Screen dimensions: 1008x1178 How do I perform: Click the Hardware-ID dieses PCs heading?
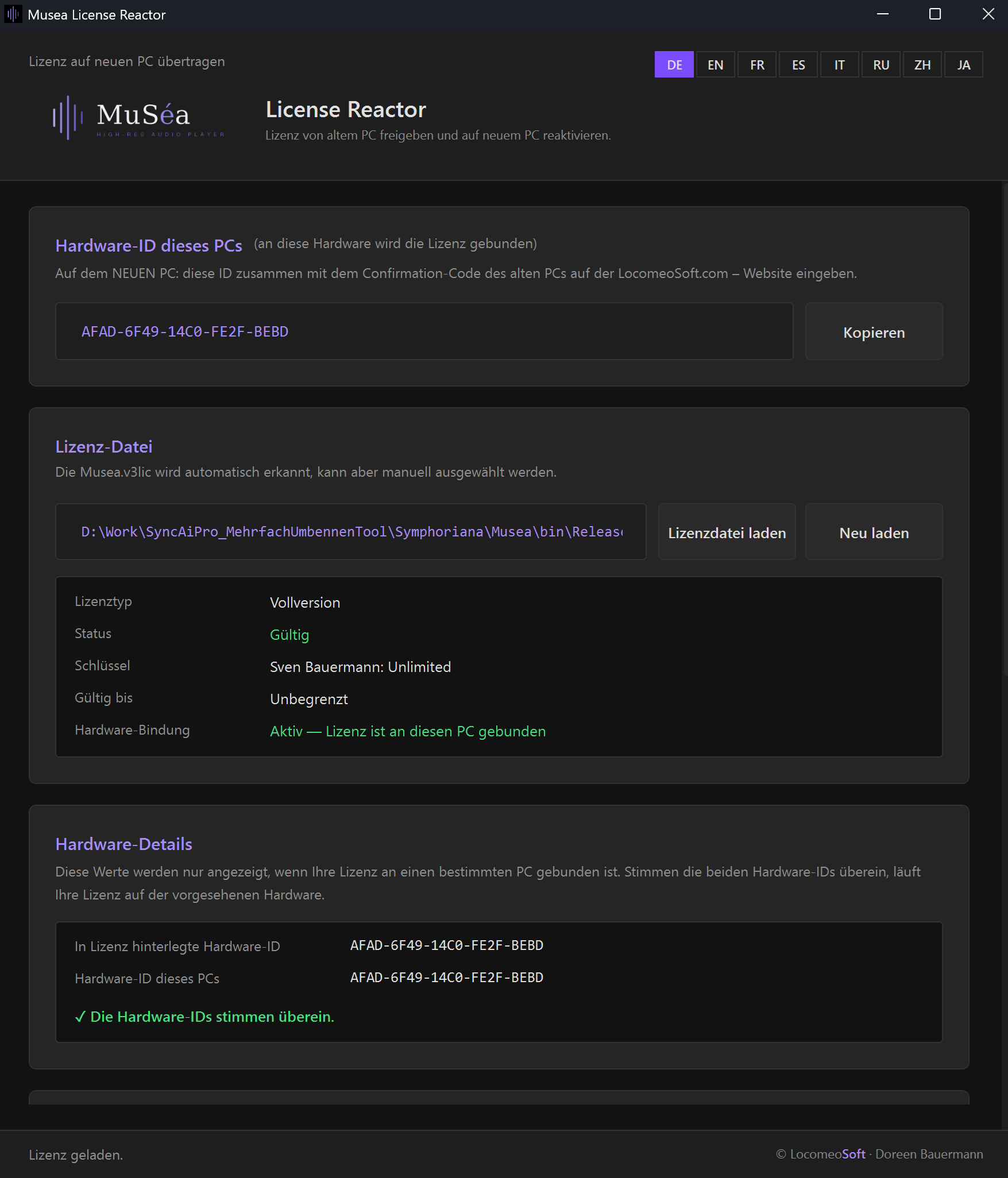point(149,245)
